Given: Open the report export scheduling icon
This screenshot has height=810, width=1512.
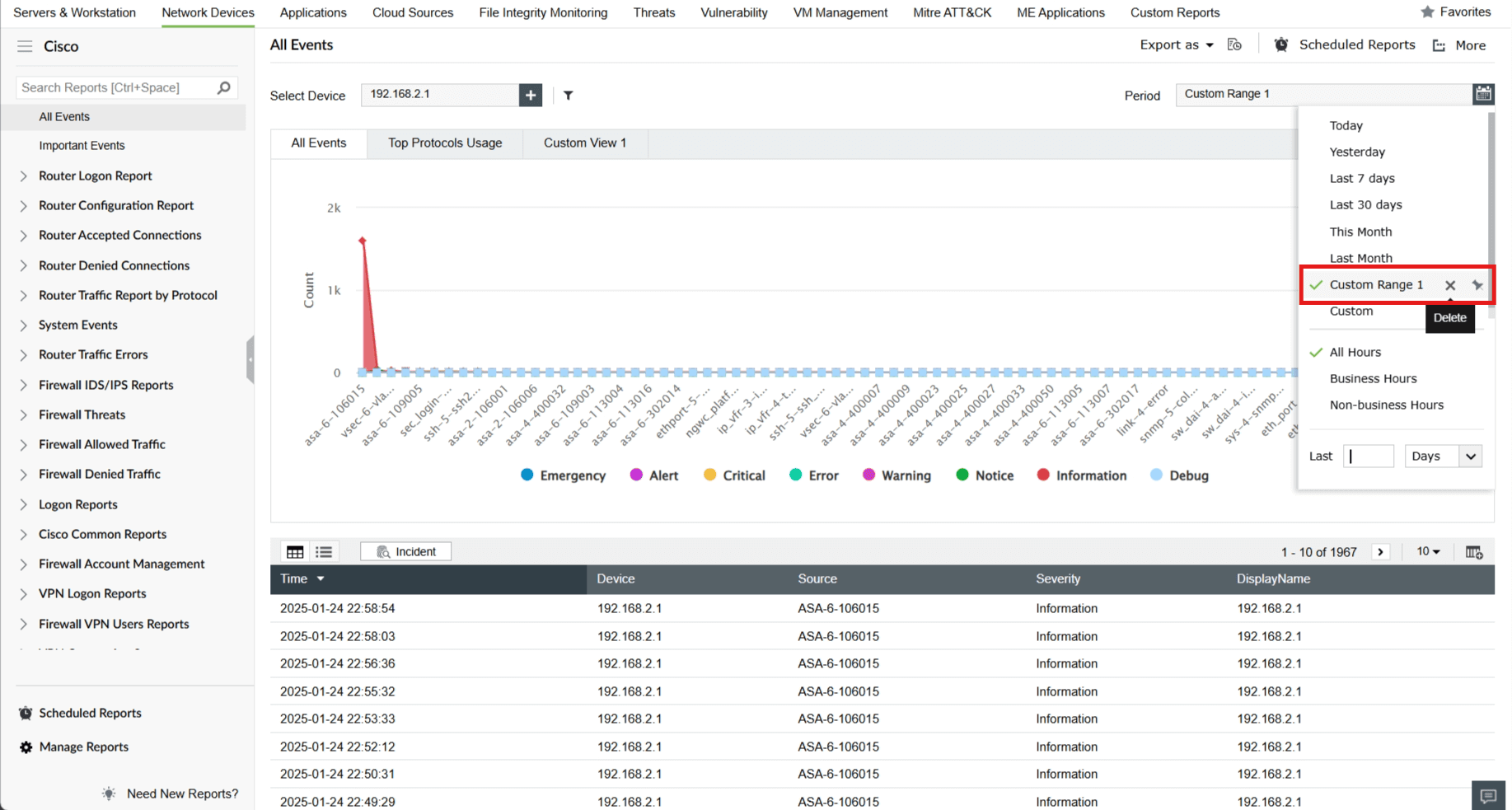Looking at the screenshot, I should tap(1234, 44).
